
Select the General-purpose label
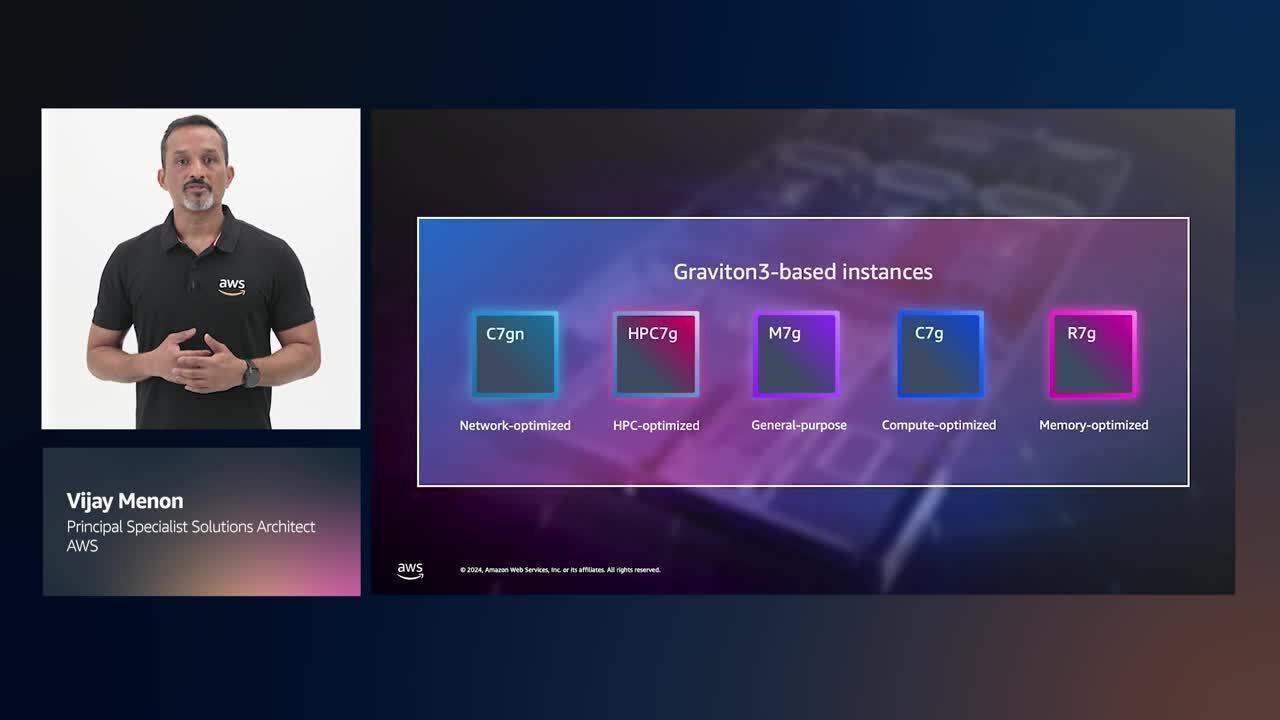pos(799,425)
